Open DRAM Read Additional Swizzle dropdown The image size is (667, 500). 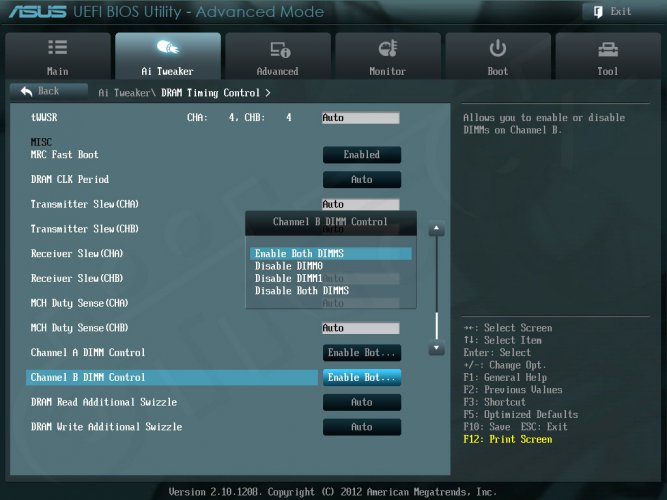362,402
